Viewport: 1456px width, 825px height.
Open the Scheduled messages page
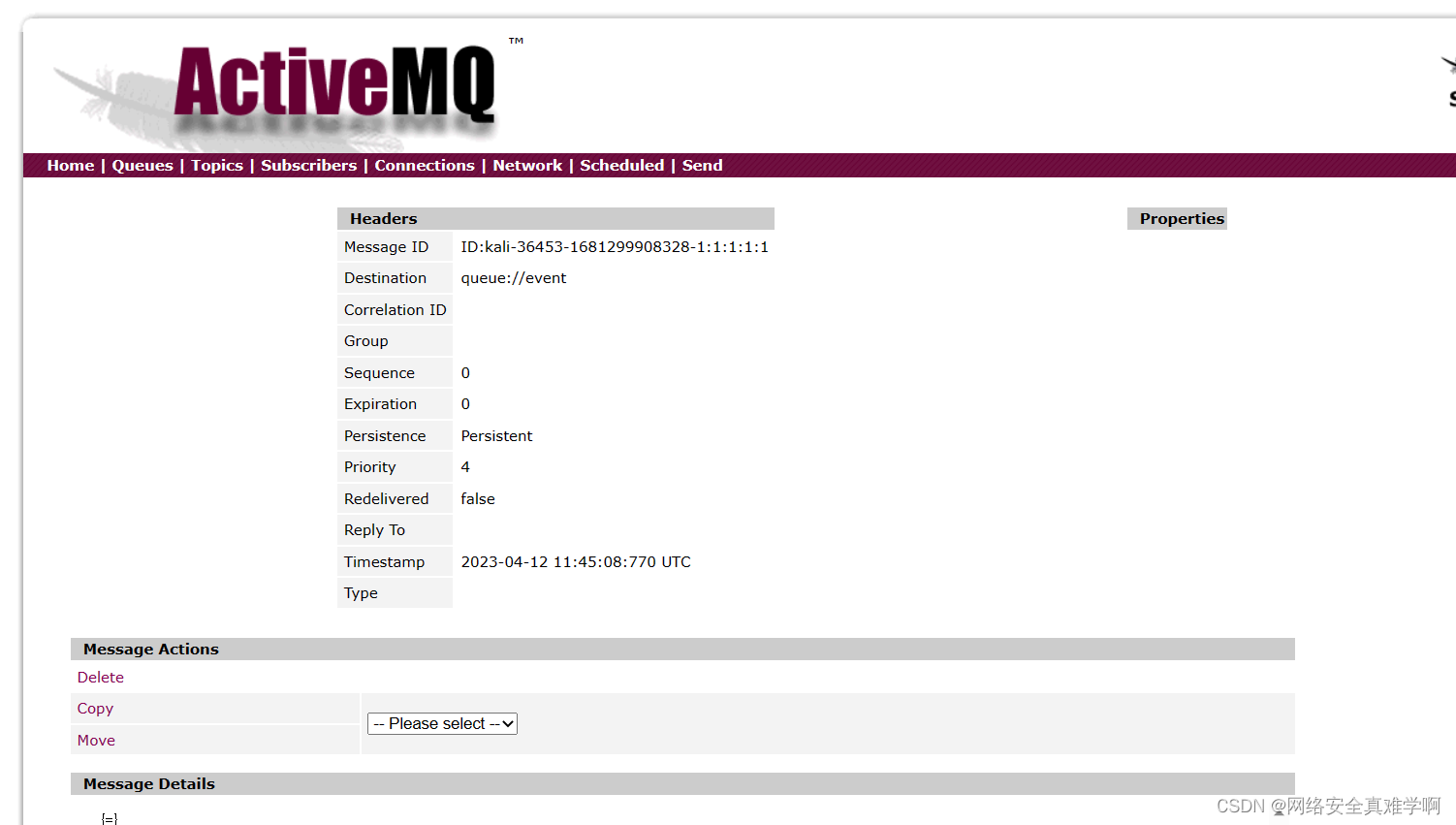(621, 165)
